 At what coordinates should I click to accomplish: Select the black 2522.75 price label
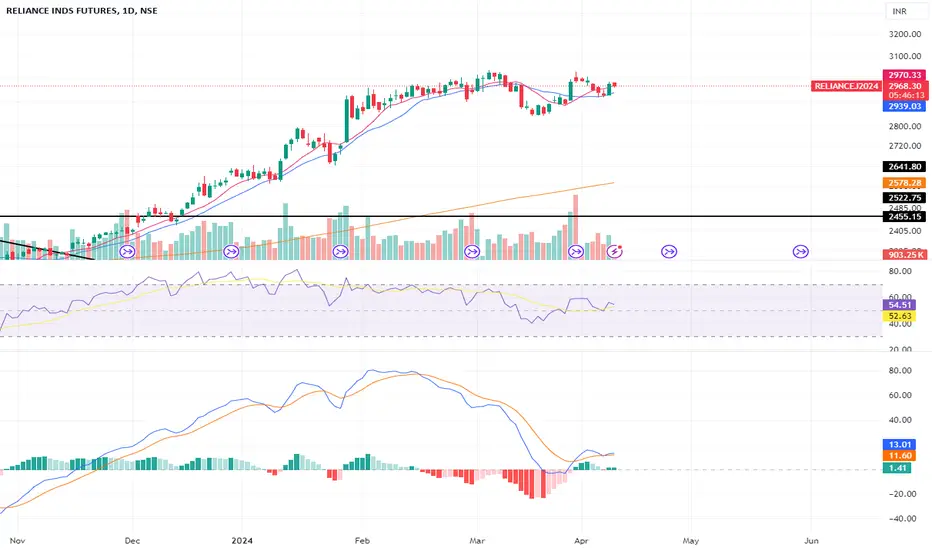905,198
